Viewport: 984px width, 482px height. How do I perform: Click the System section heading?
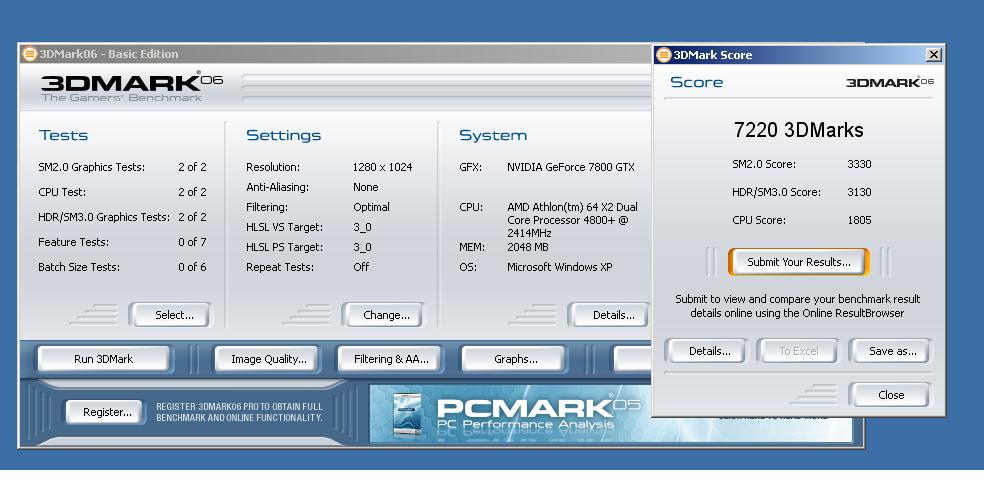(493, 135)
